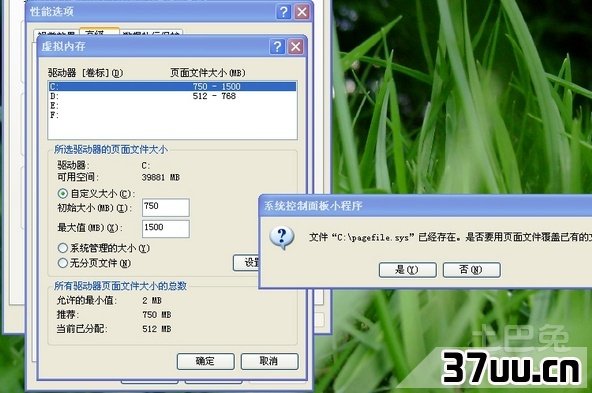Decline with 否(N) button in message box

pyautogui.click(x=472, y=270)
